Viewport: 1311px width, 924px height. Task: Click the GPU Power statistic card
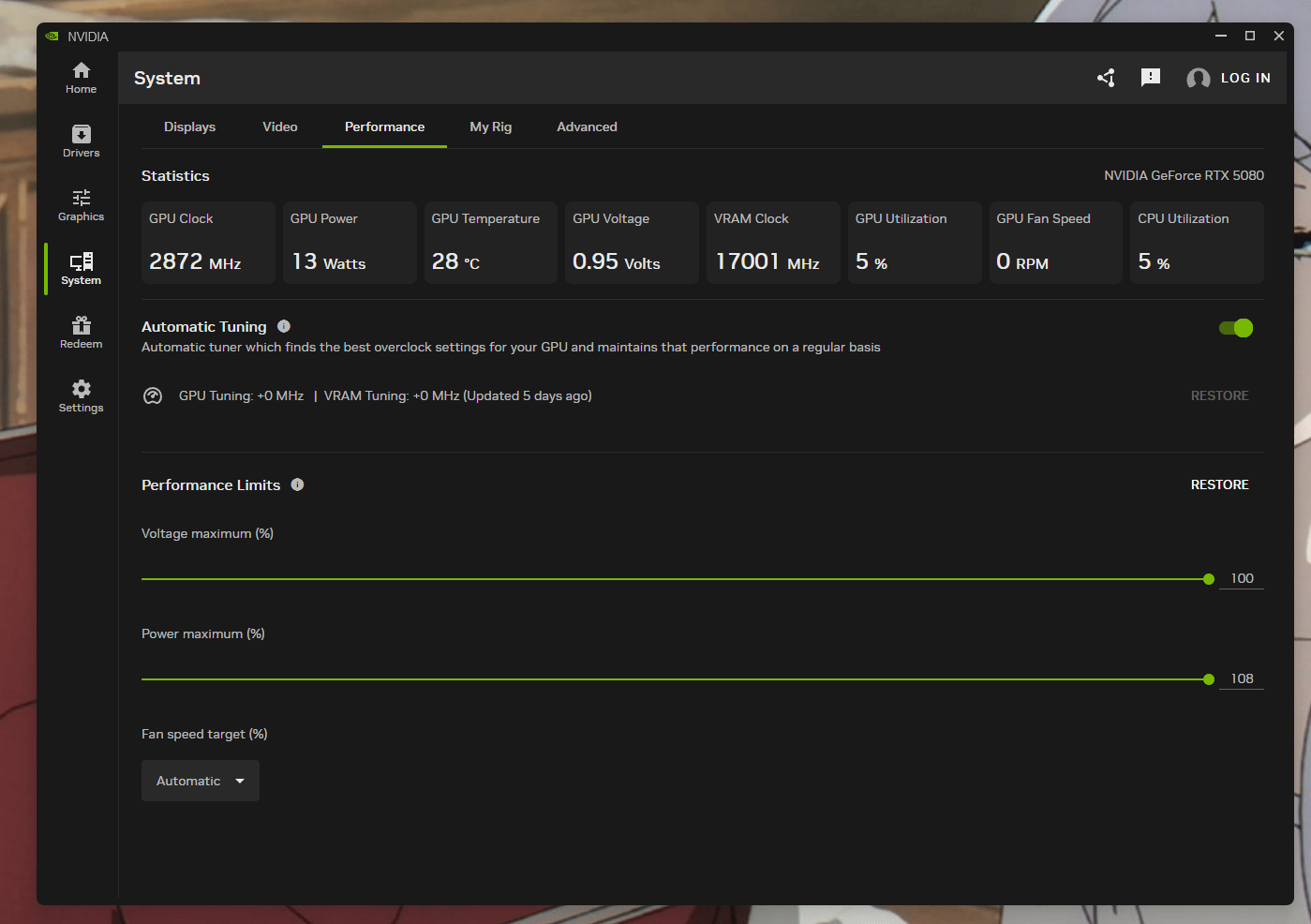pos(350,243)
